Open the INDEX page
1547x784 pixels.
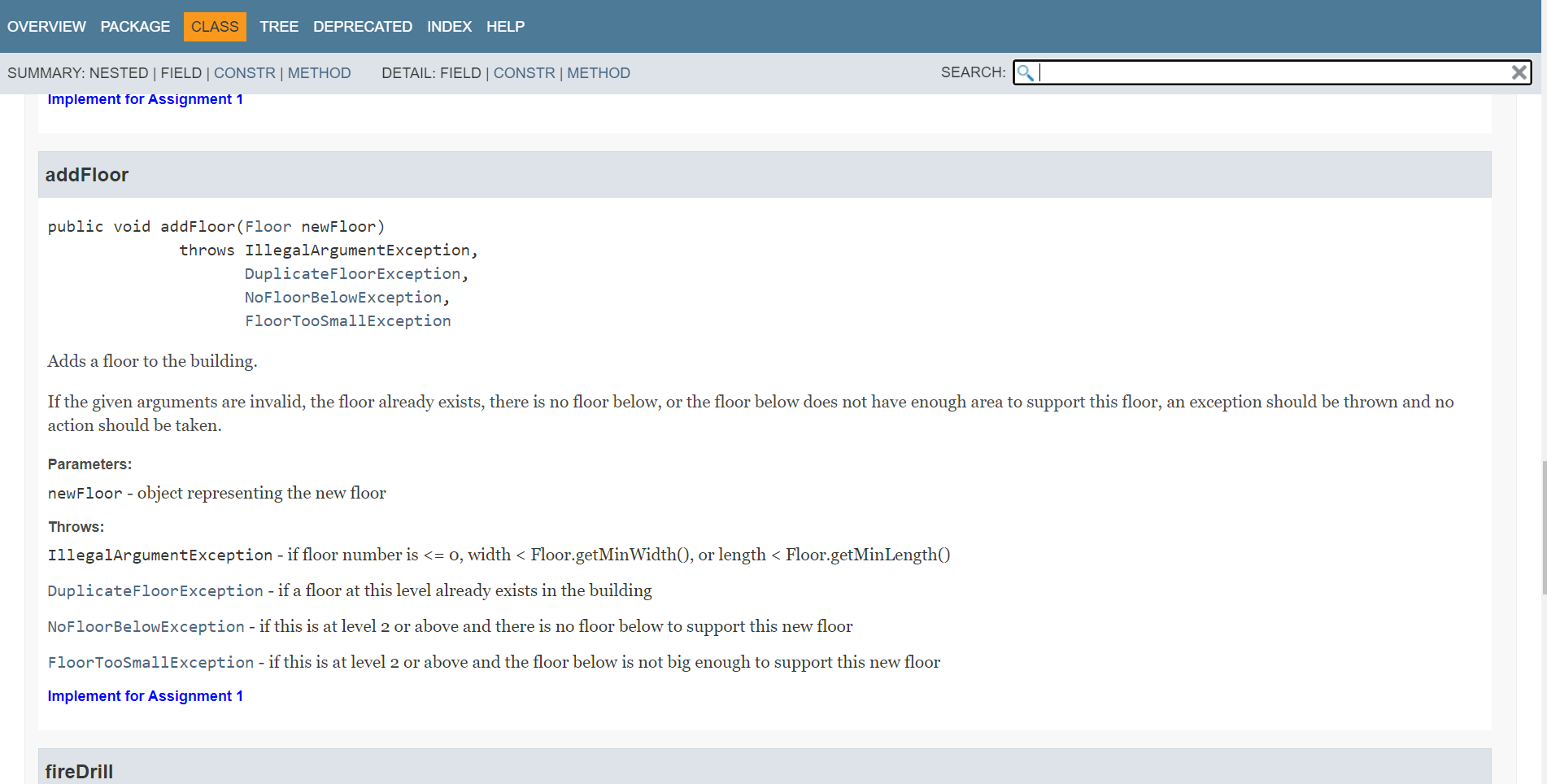(449, 26)
